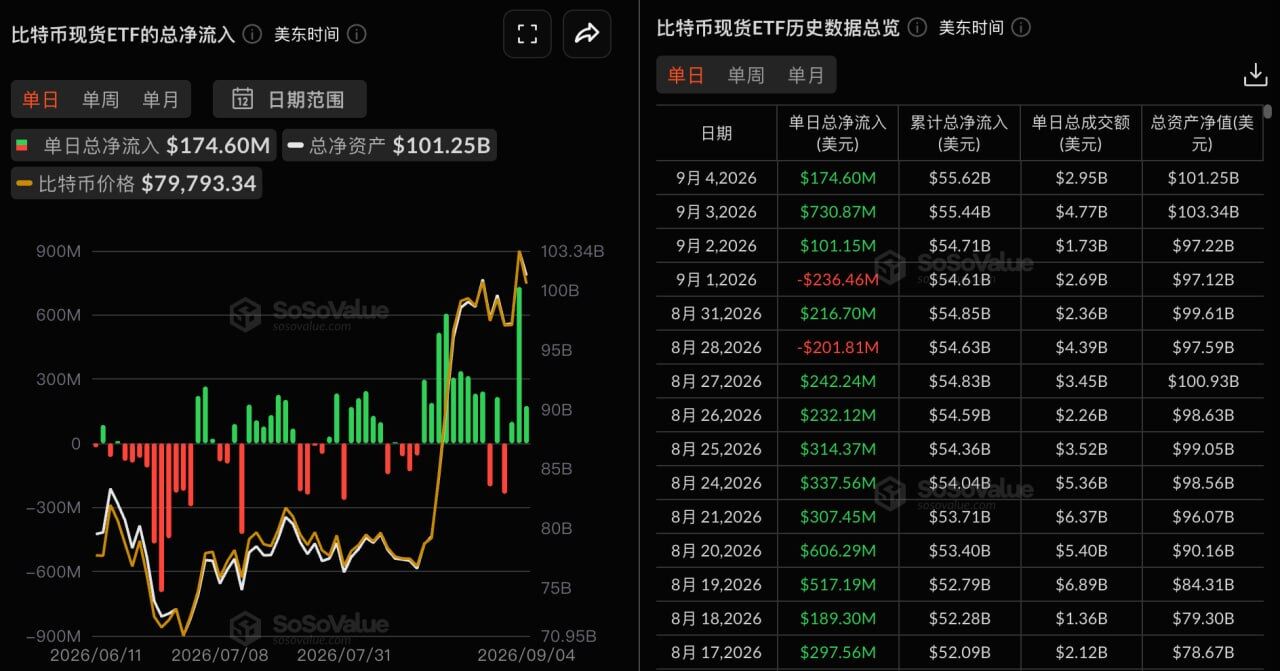1280x671 pixels.
Task: Click the $103.34B net asset cell
Action: click(x=1202, y=212)
